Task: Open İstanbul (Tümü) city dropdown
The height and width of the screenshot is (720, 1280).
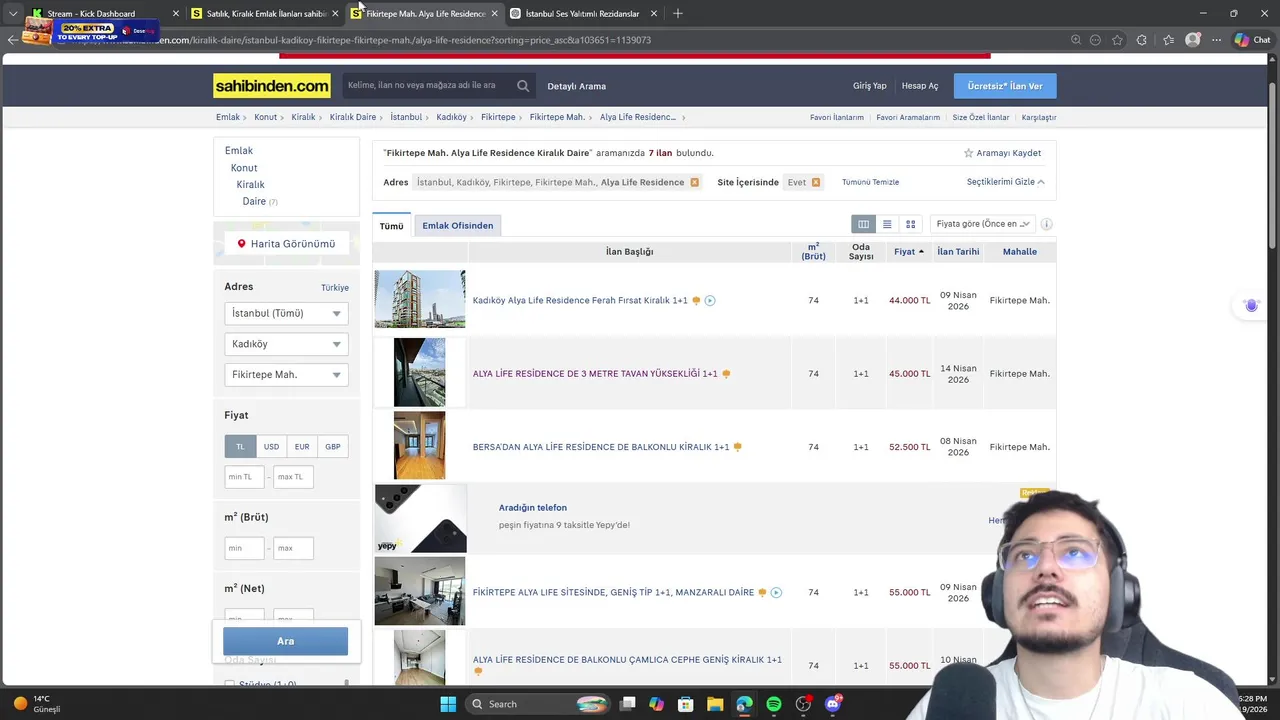Action: 286,313
